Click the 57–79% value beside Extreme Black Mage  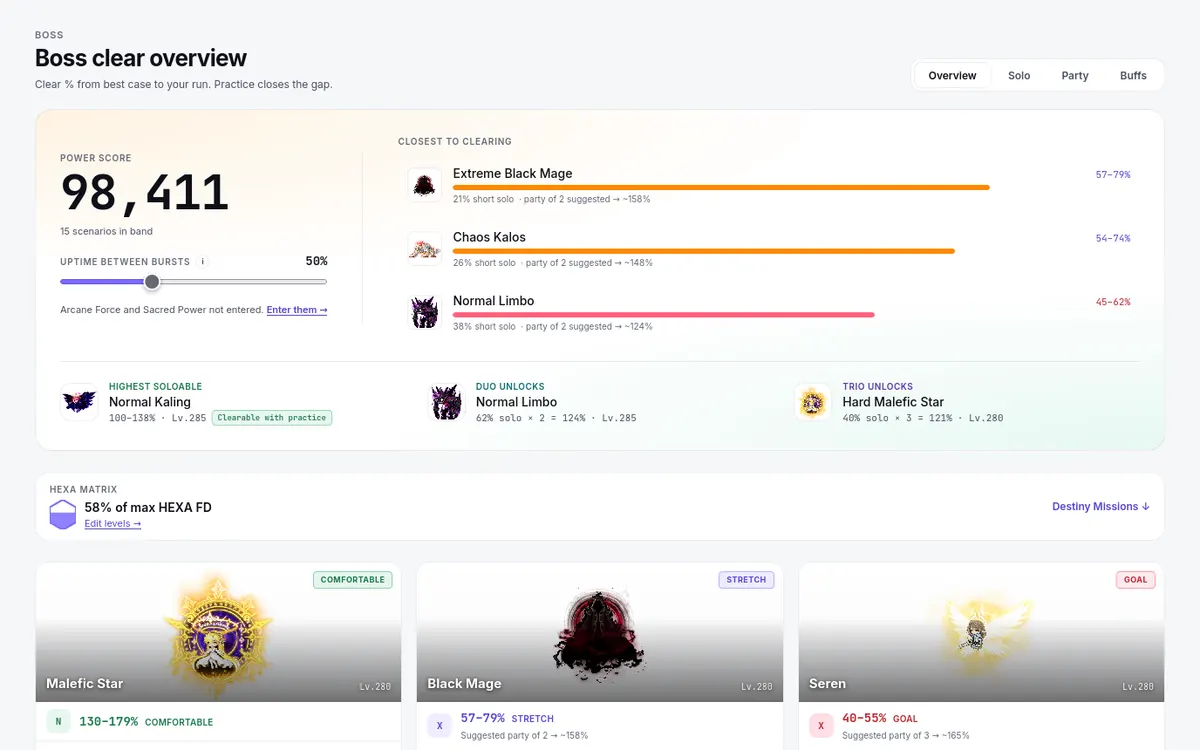(x=1113, y=175)
